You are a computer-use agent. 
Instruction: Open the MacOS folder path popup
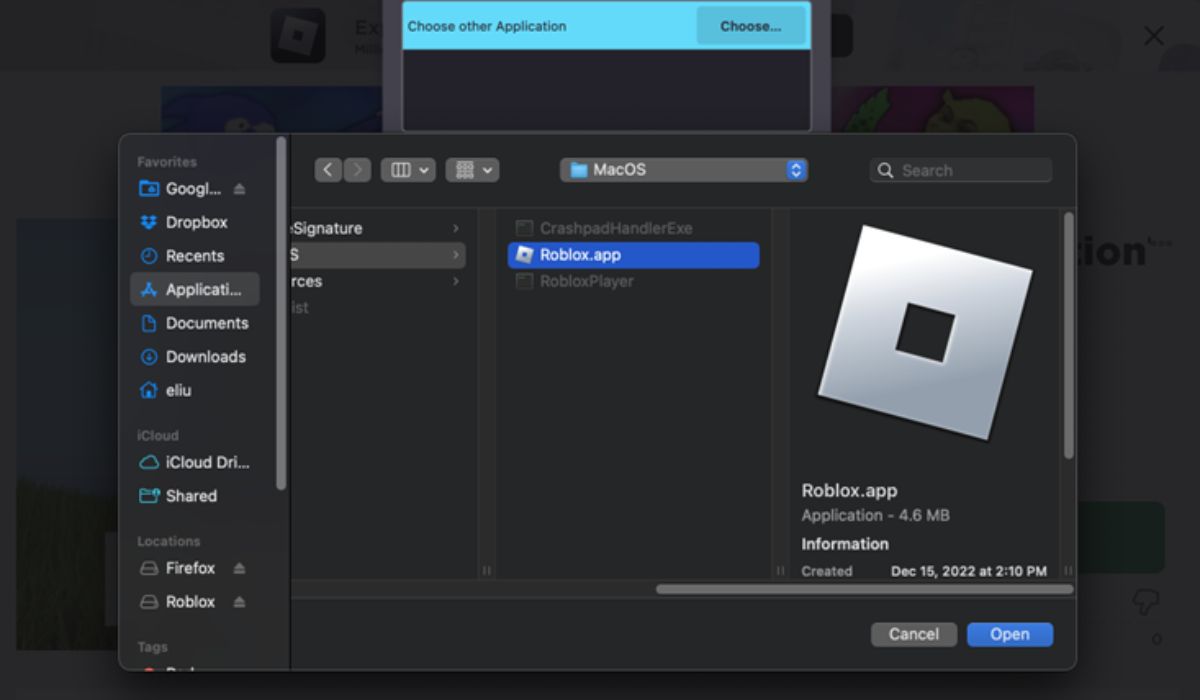point(684,170)
